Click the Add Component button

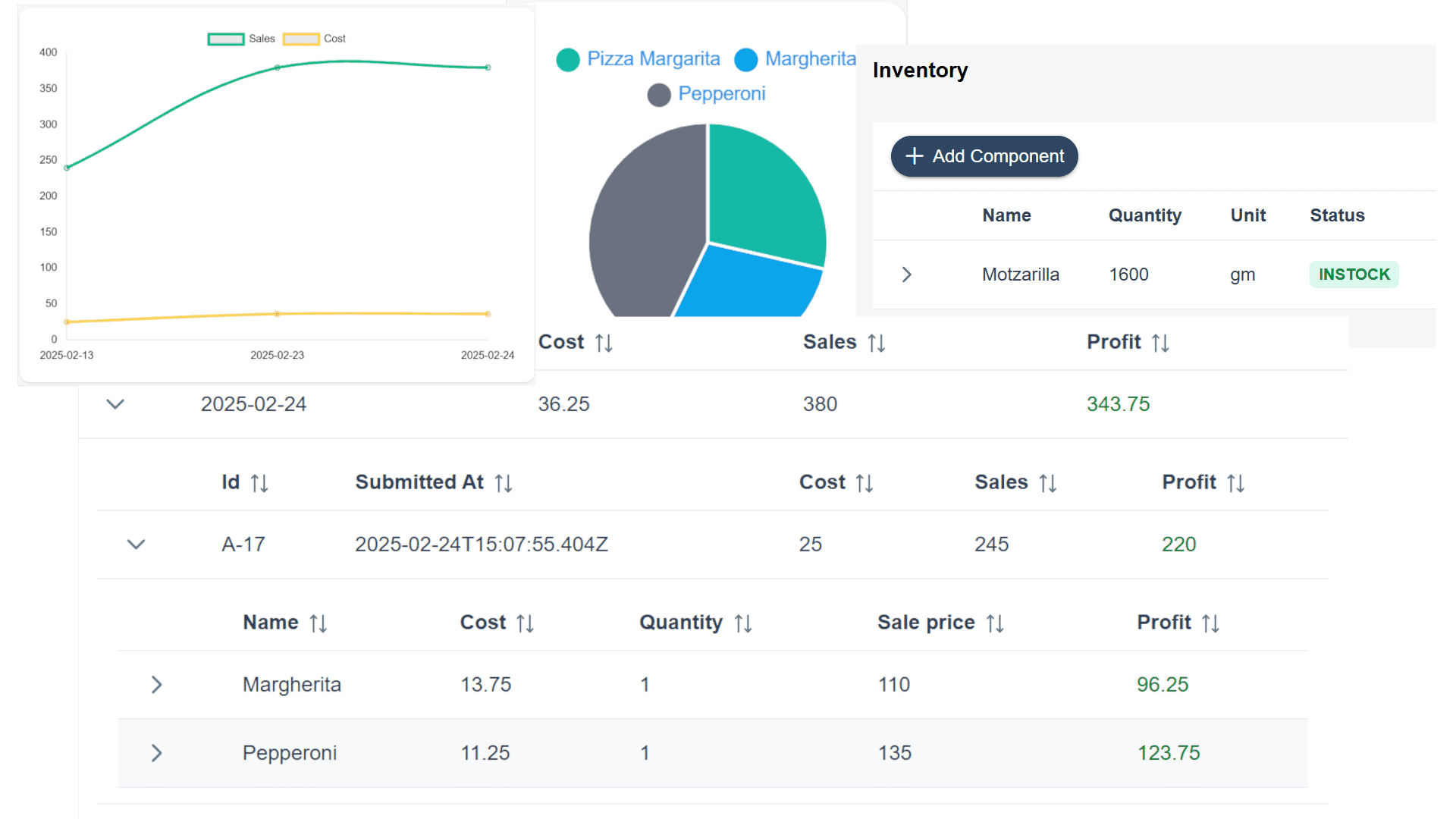coord(984,156)
